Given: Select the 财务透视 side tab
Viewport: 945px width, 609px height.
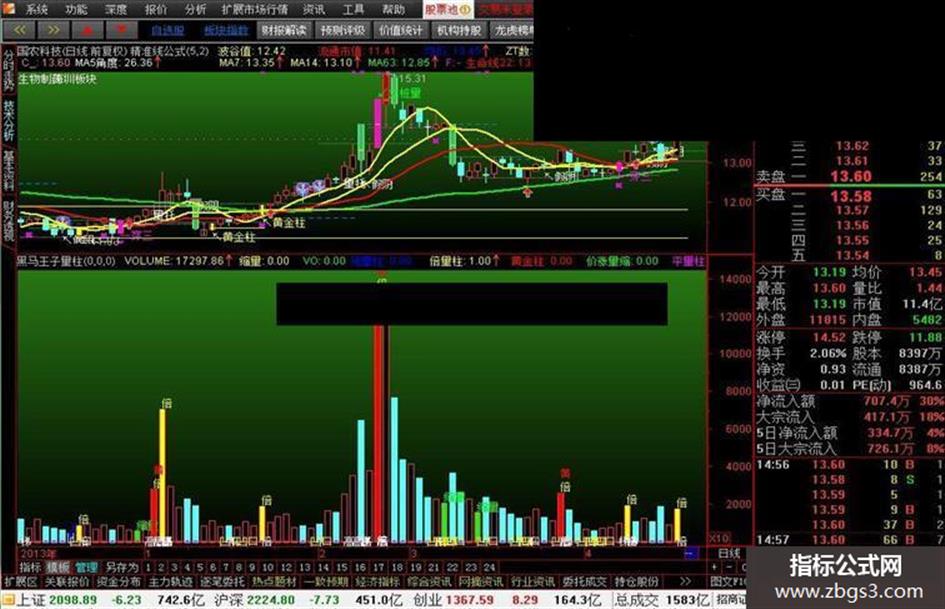Looking at the screenshot, I should click(x=8, y=221).
